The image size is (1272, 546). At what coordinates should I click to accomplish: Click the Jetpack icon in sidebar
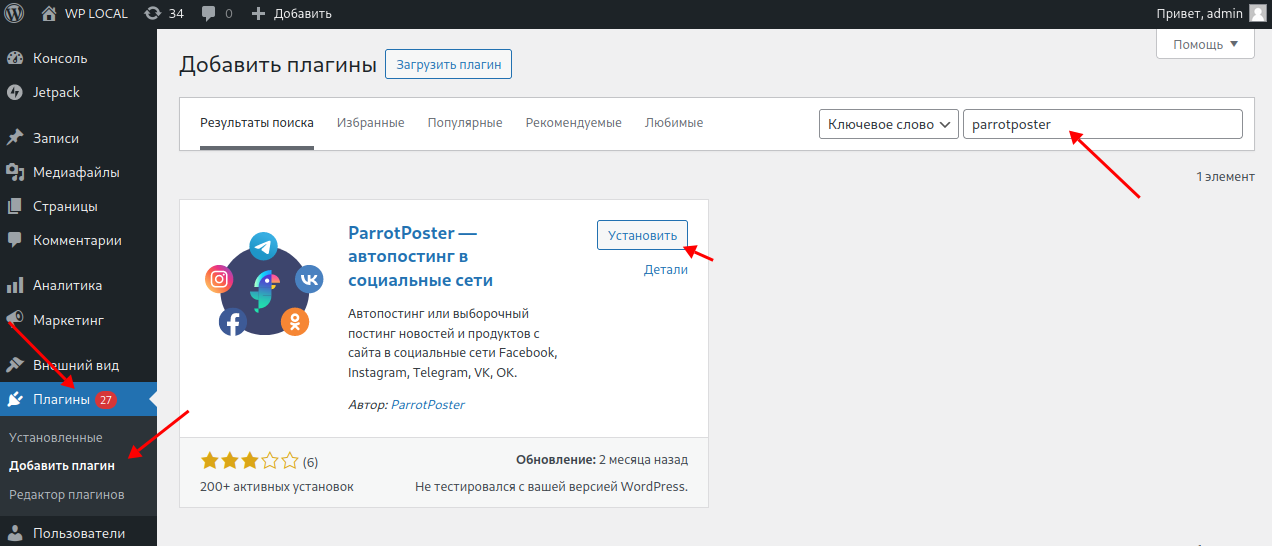(x=15, y=92)
